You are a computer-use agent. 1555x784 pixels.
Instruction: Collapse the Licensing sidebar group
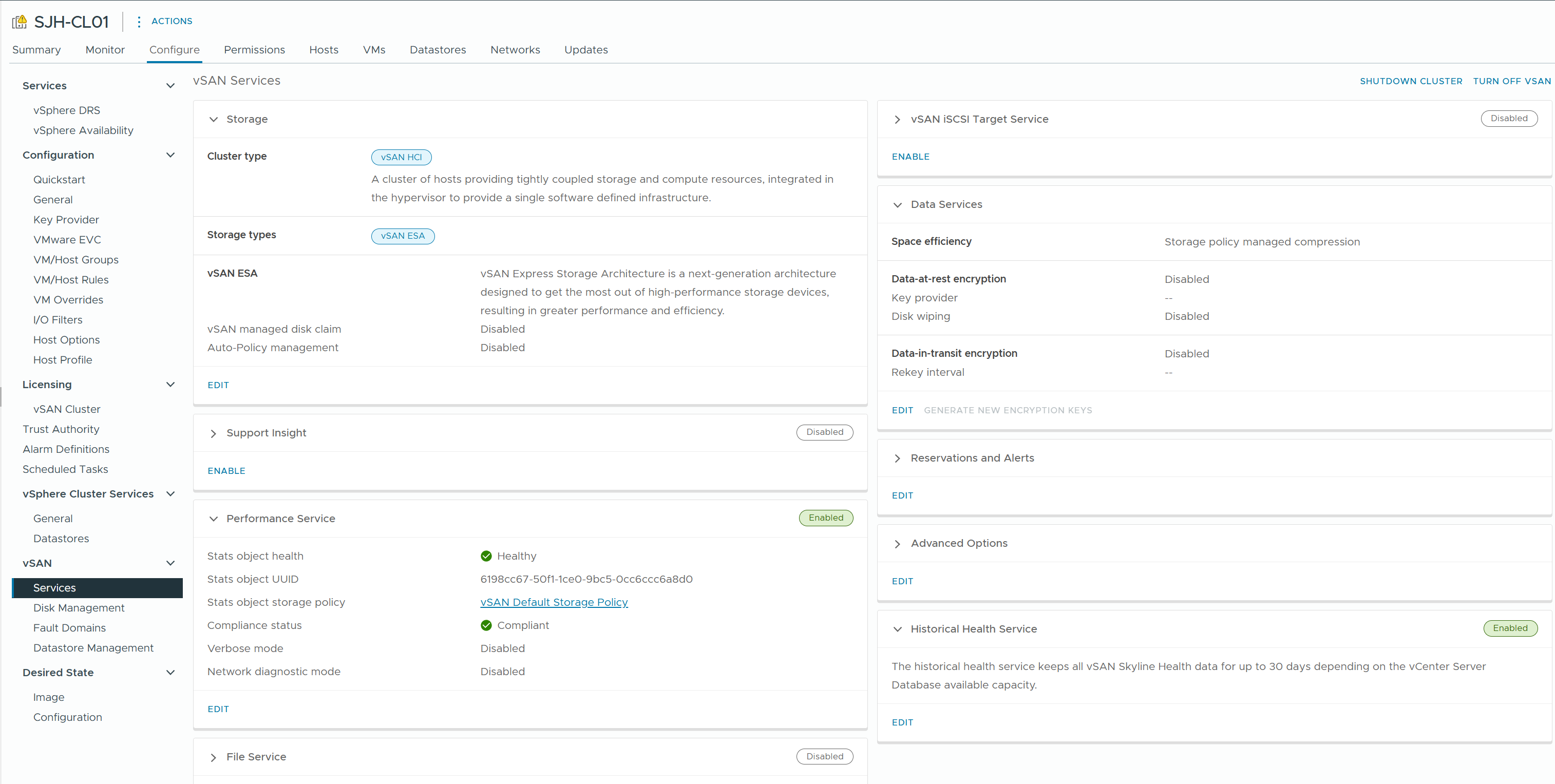170,385
